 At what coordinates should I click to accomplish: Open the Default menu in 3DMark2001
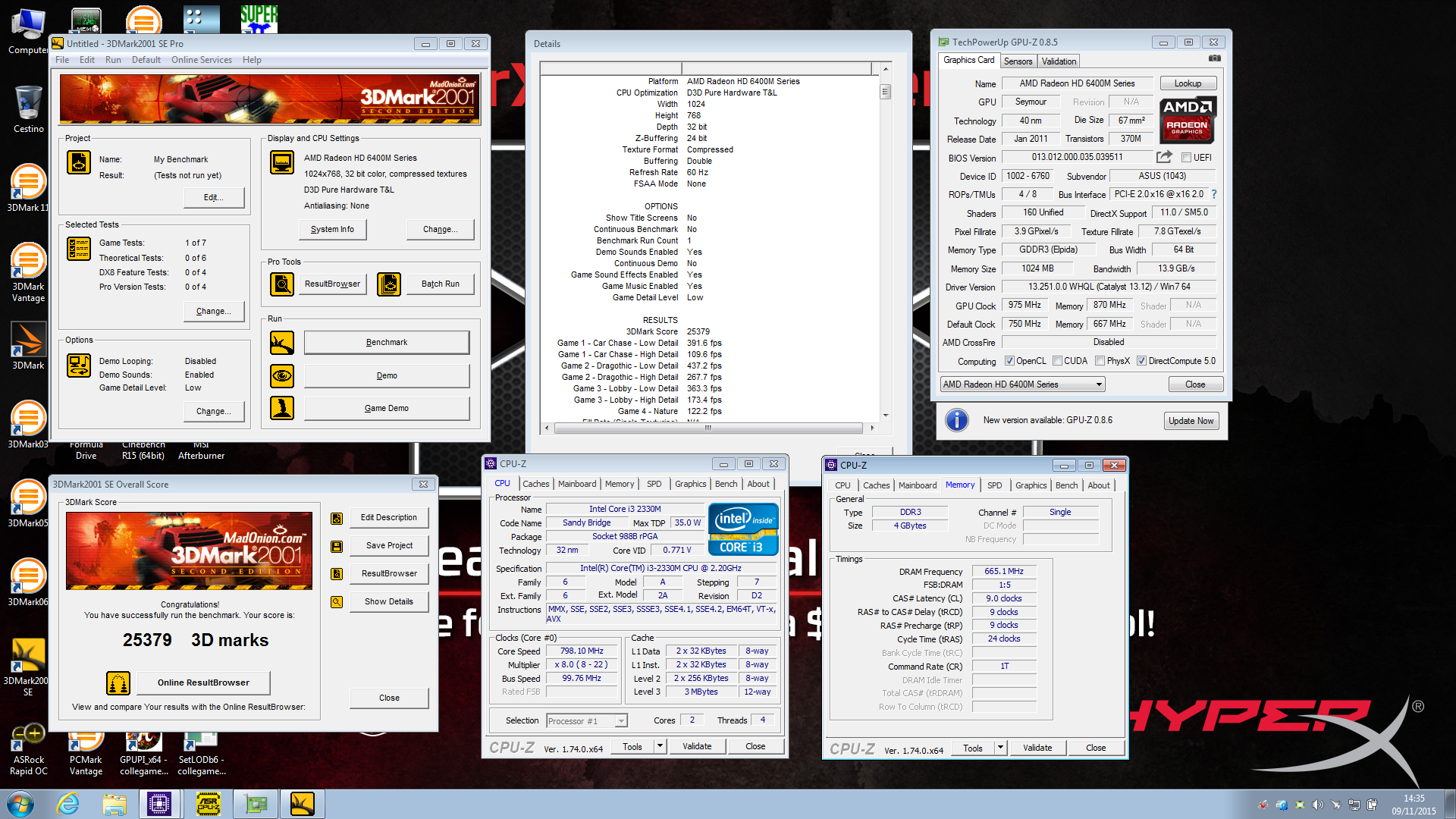(146, 60)
